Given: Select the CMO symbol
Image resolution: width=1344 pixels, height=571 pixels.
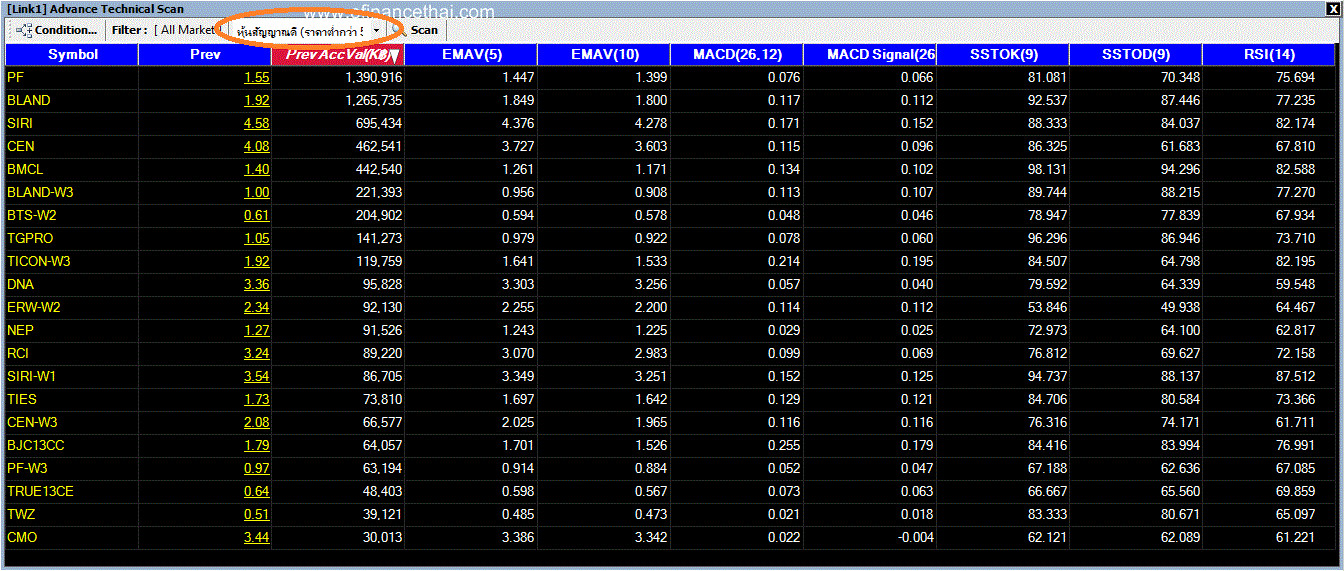Looking at the screenshot, I should 20,537.
